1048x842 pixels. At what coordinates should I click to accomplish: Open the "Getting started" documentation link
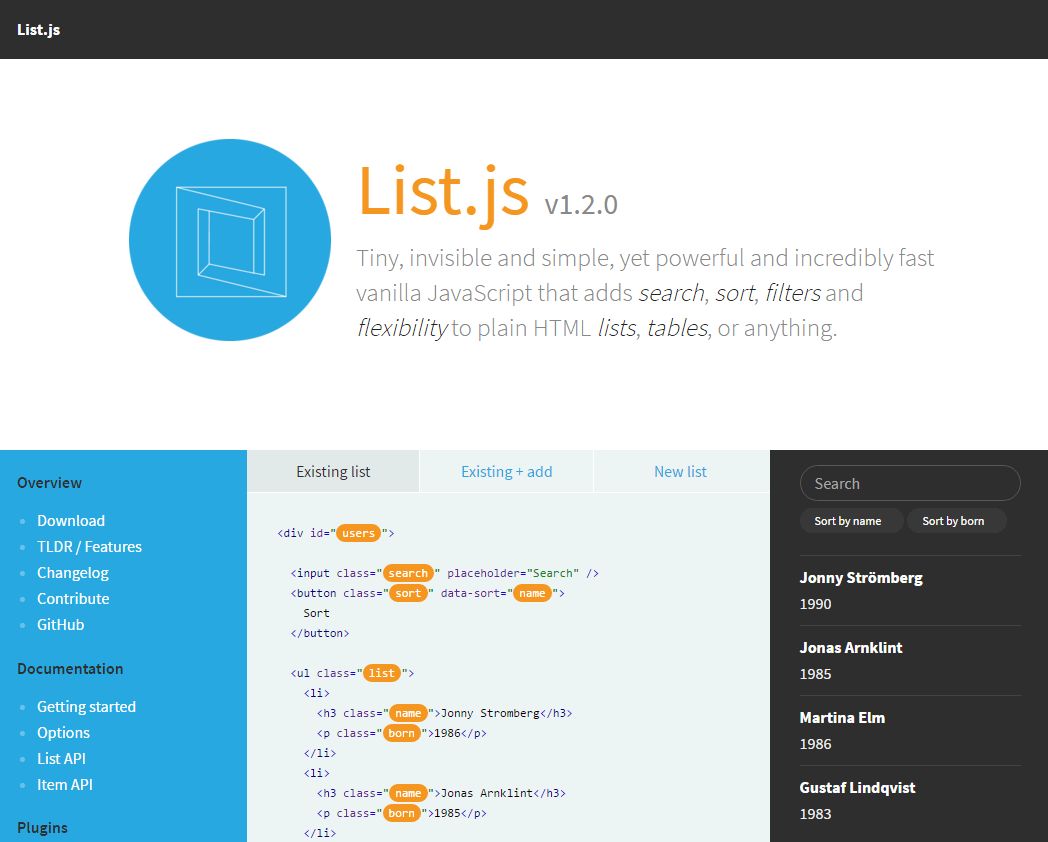click(86, 706)
